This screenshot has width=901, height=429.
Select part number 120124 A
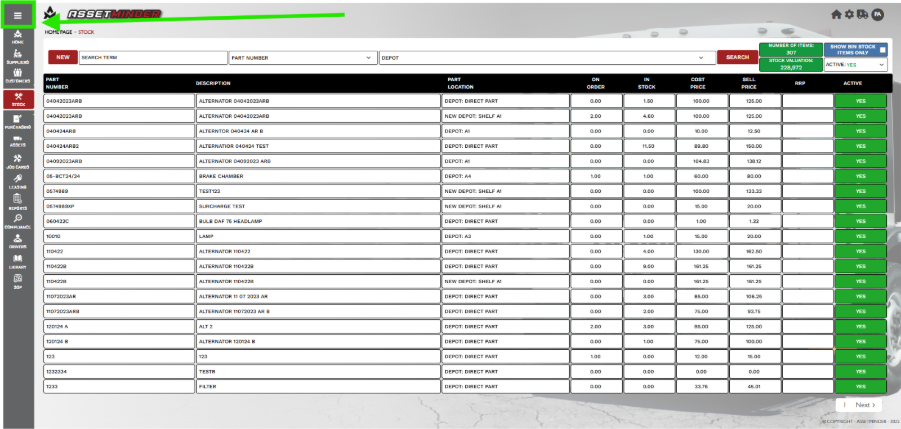coord(119,326)
